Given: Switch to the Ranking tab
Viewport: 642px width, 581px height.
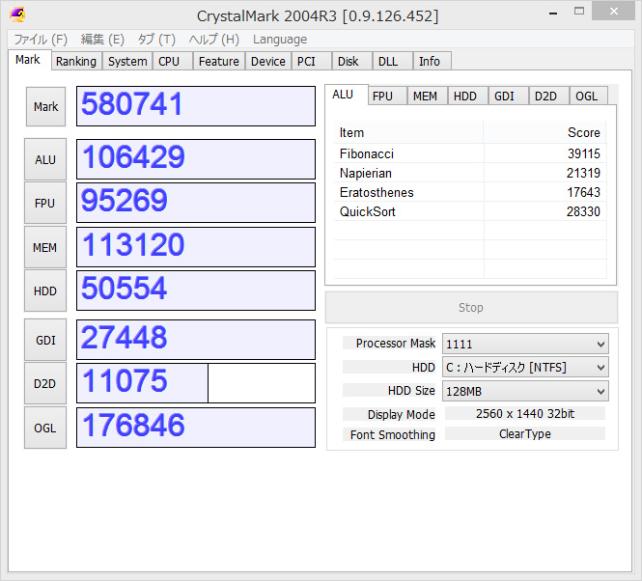Looking at the screenshot, I should [x=76, y=61].
